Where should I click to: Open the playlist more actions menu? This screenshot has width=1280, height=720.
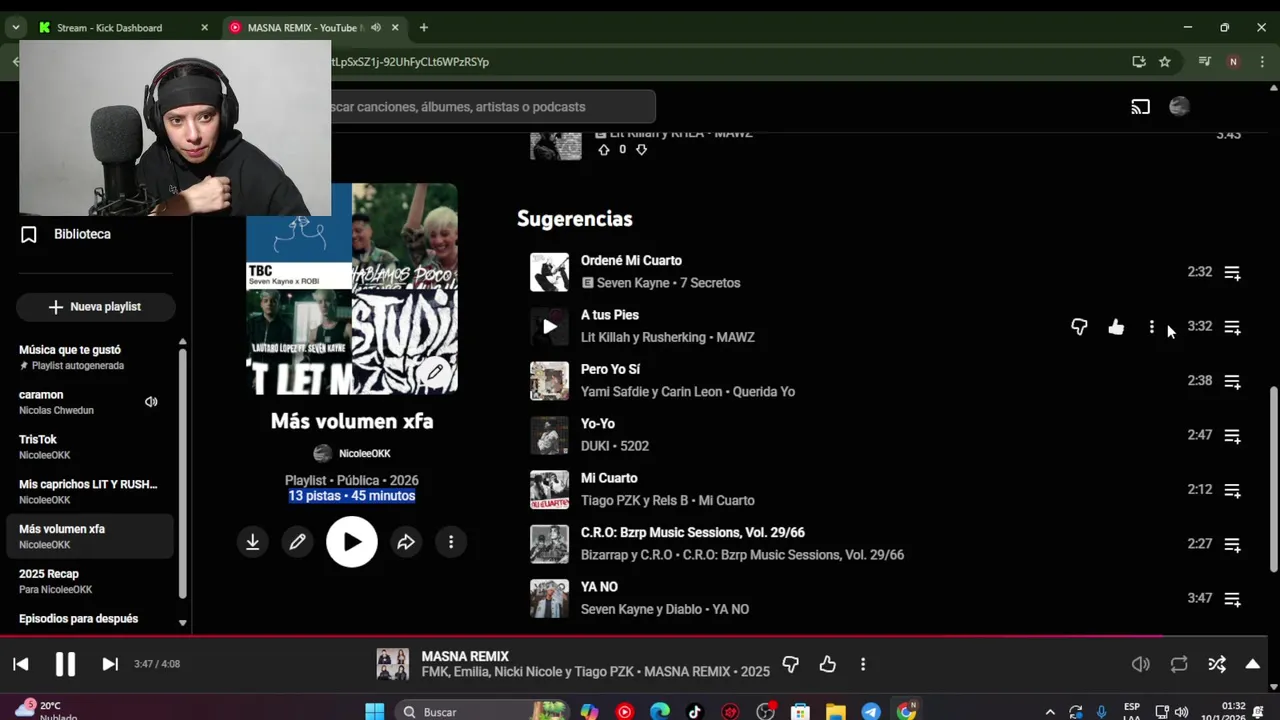pyautogui.click(x=451, y=542)
